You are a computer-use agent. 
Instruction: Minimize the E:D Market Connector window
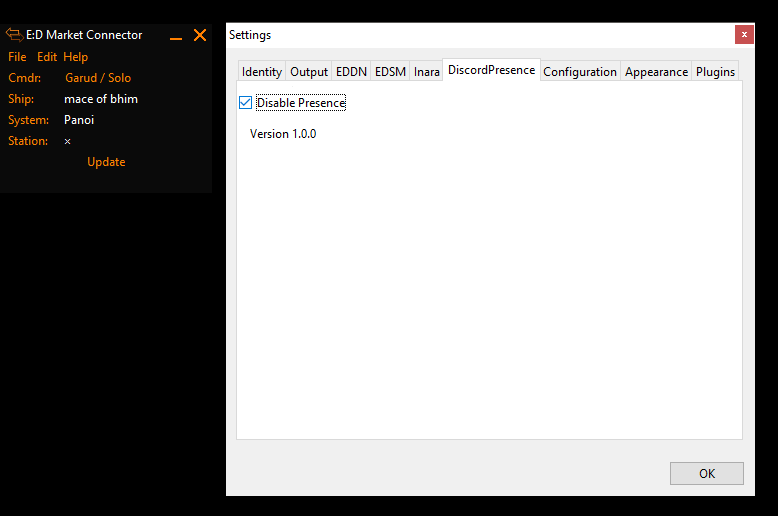(x=176, y=36)
